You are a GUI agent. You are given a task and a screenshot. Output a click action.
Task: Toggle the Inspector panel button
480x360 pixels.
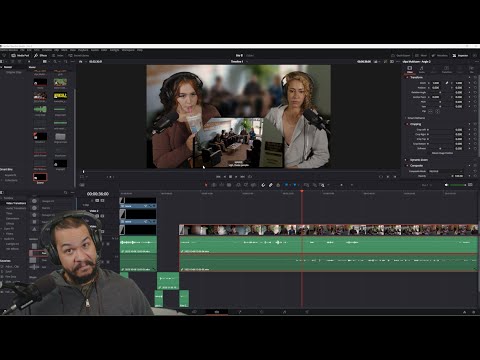coord(460,55)
